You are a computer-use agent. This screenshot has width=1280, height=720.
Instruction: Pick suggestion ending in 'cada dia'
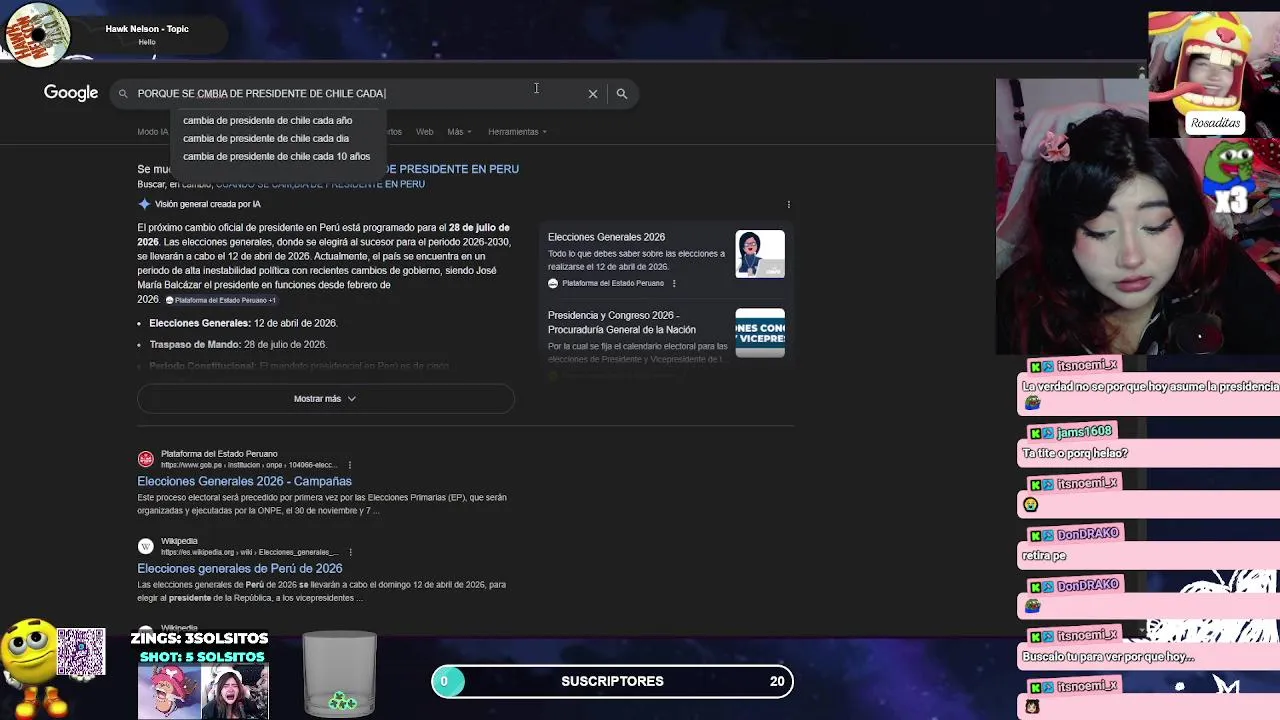point(266,138)
